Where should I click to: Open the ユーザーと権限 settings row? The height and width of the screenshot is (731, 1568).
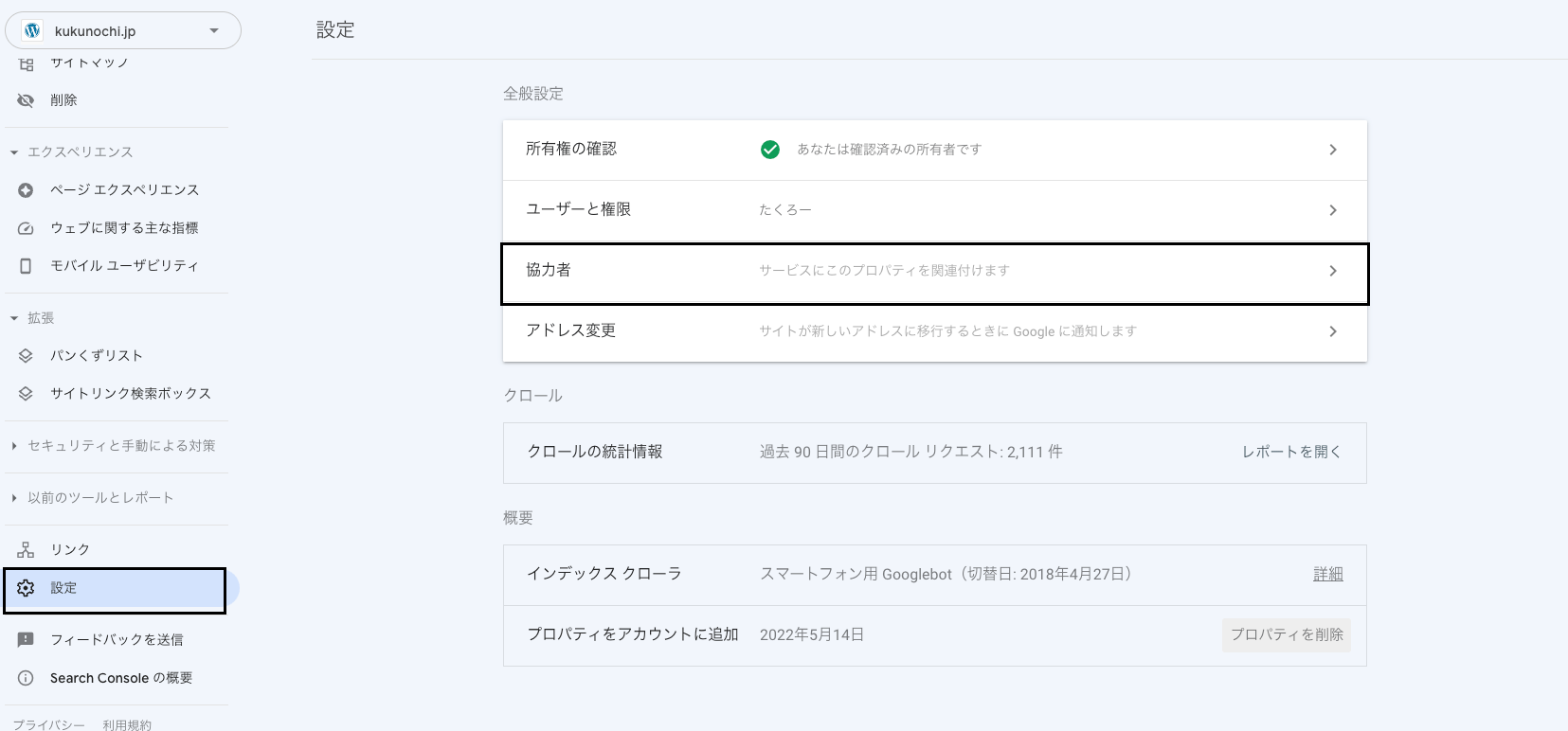pyautogui.click(x=934, y=210)
